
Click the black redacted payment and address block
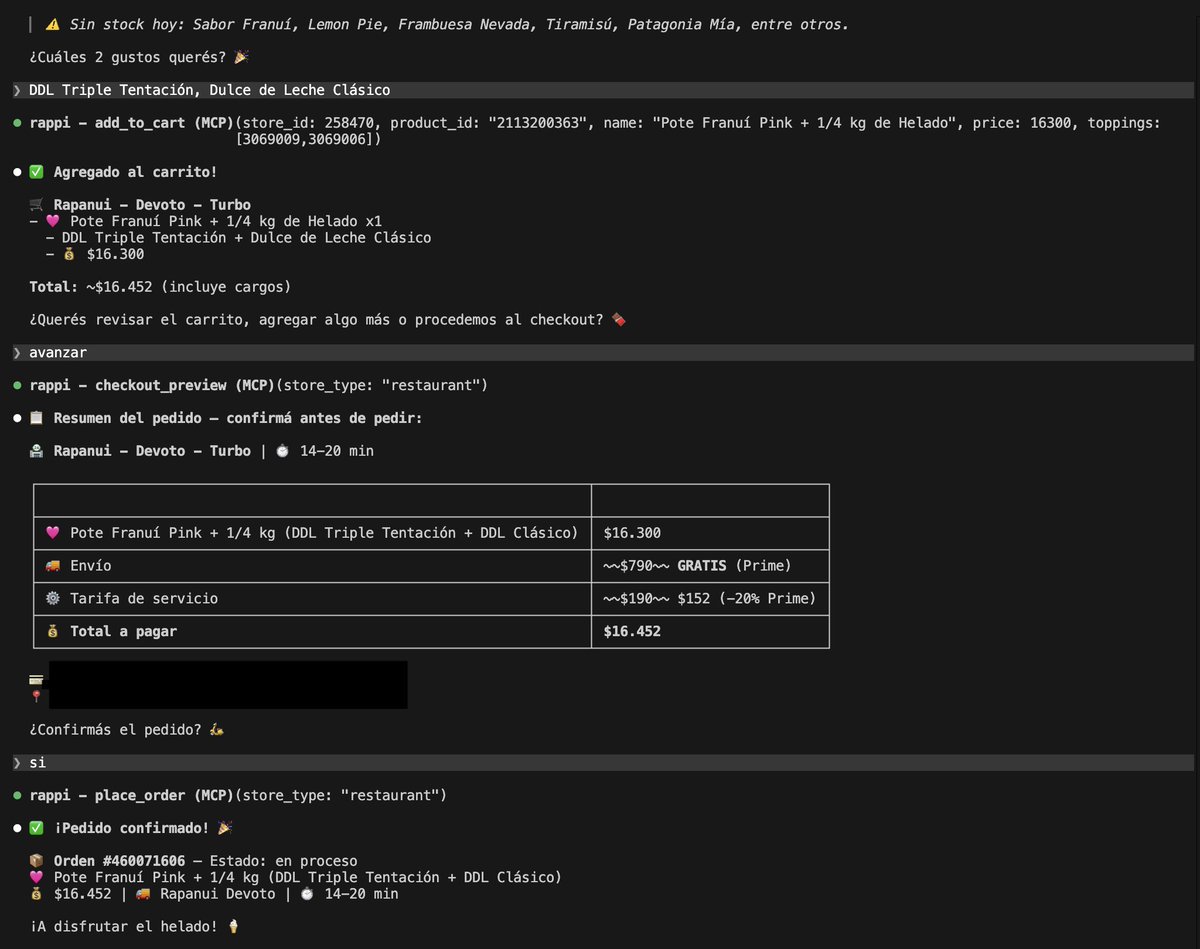(x=228, y=684)
